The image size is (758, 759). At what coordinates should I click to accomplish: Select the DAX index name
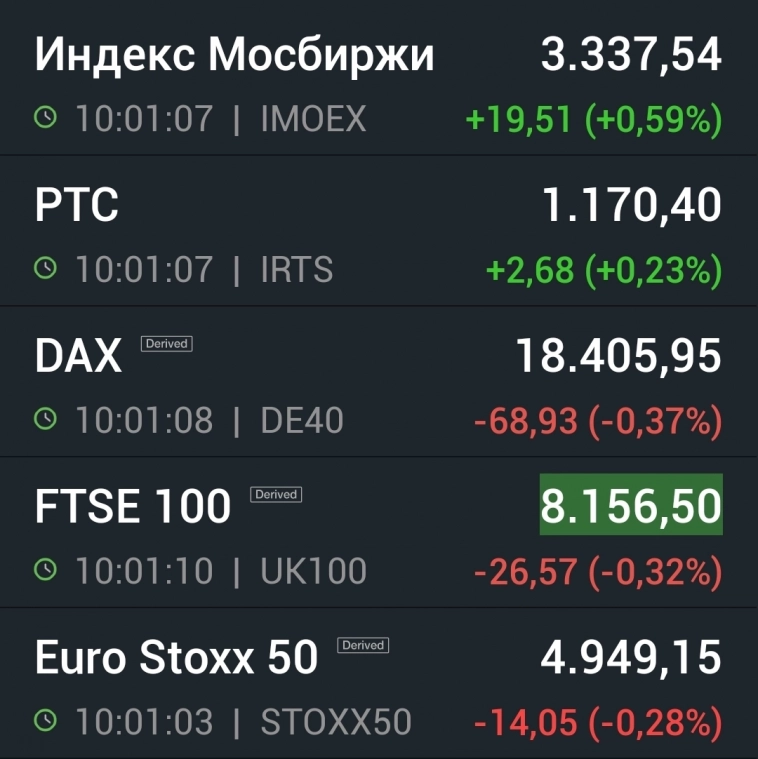pos(78,356)
